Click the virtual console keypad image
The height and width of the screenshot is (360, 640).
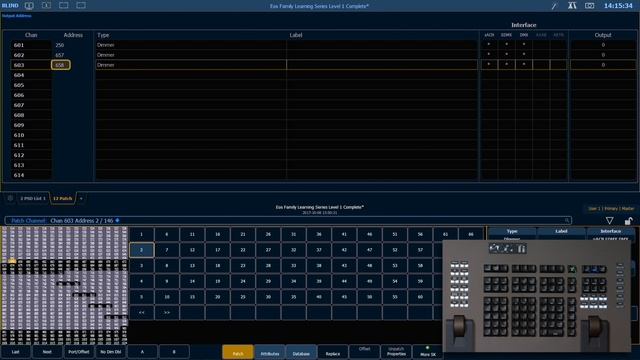(537, 296)
